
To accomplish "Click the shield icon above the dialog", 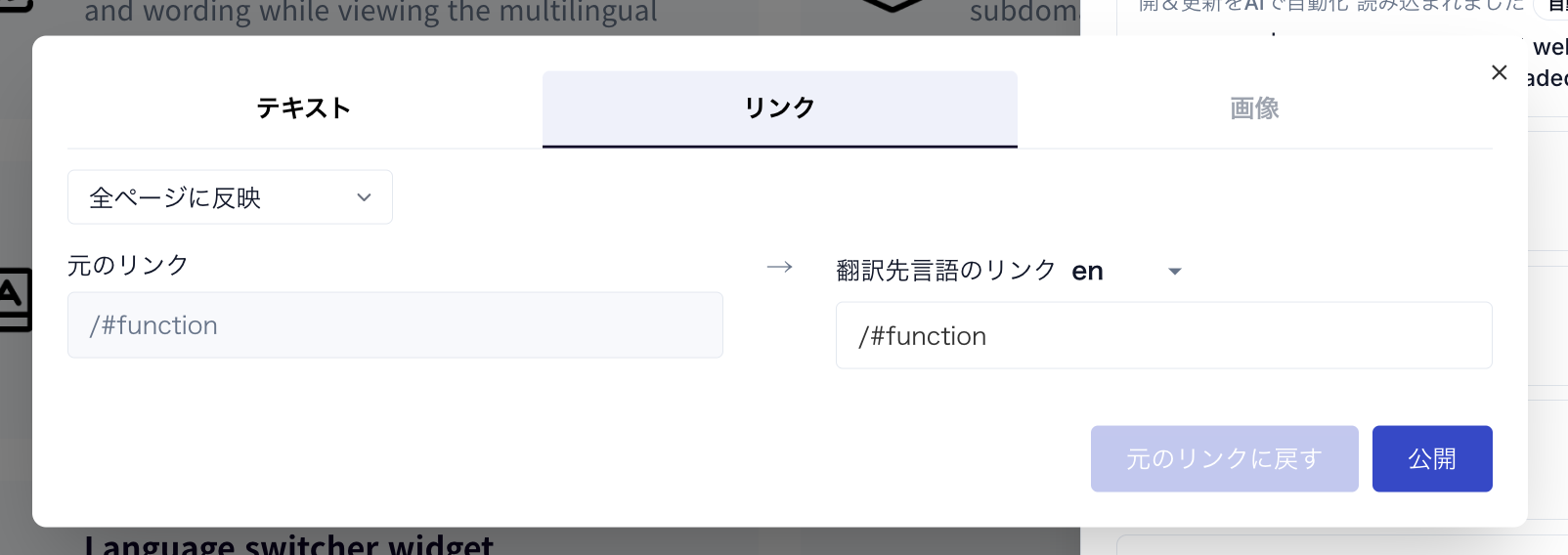I will 892,6.
